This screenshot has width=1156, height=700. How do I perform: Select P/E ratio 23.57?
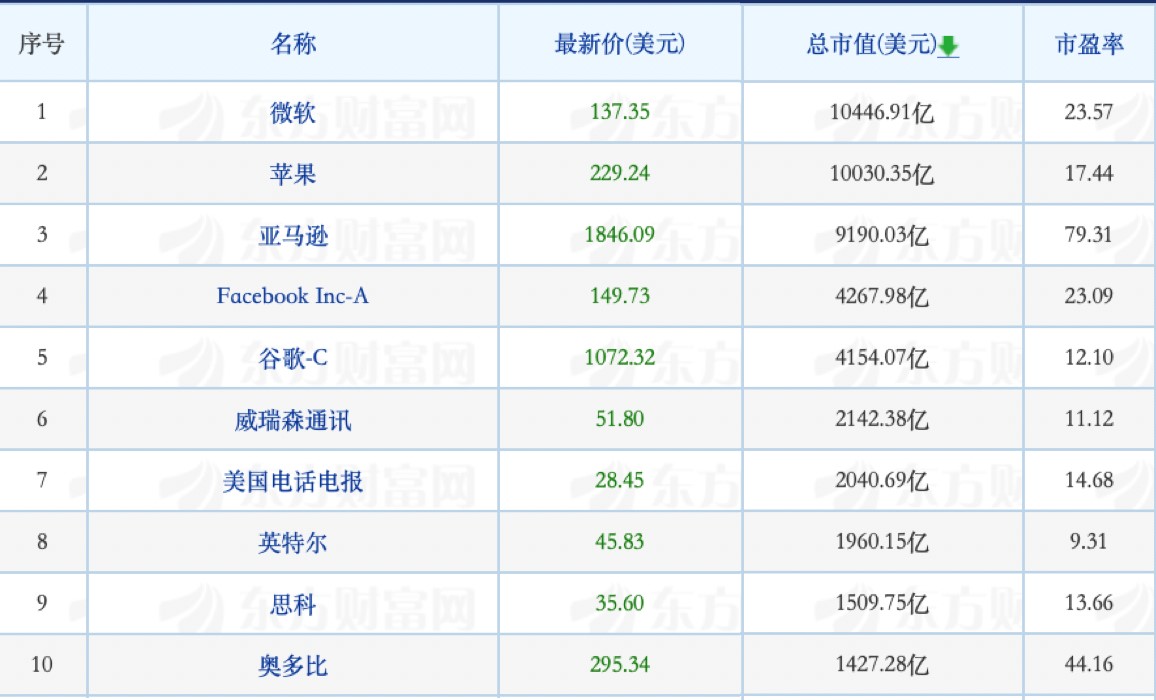point(1089,111)
